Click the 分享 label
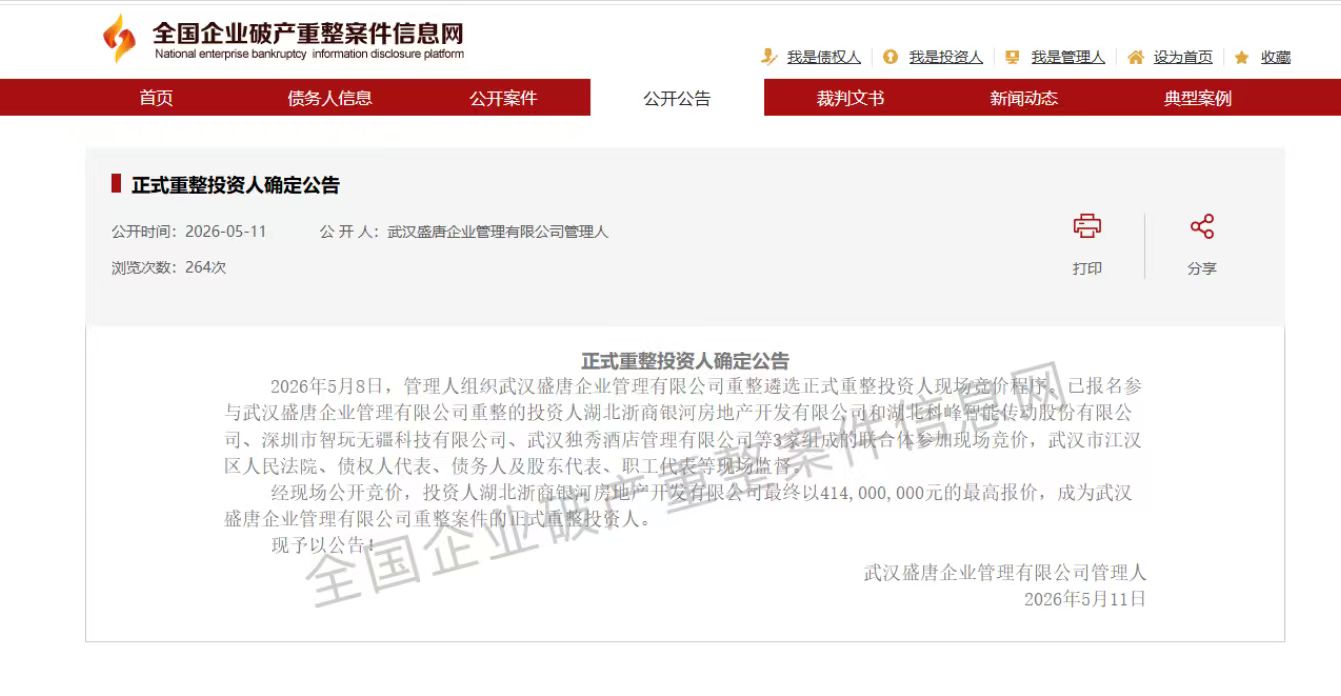Viewport: 1341px width, 696px height. [x=1202, y=268]
